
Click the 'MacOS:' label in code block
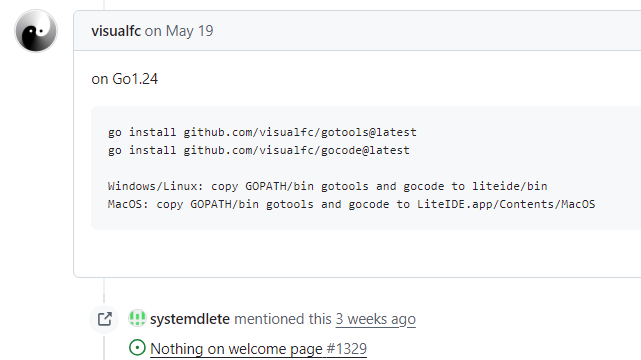click(x=128, y=204)
